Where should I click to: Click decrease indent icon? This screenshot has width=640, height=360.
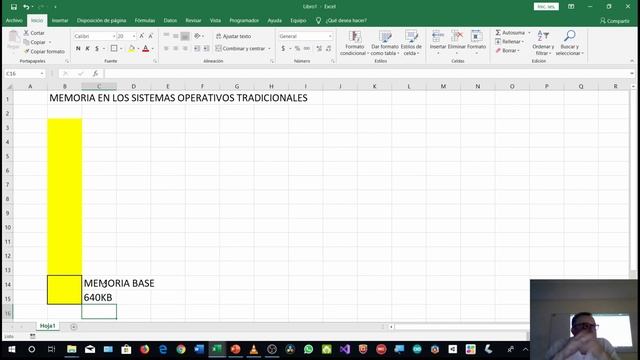click(197, 49)
